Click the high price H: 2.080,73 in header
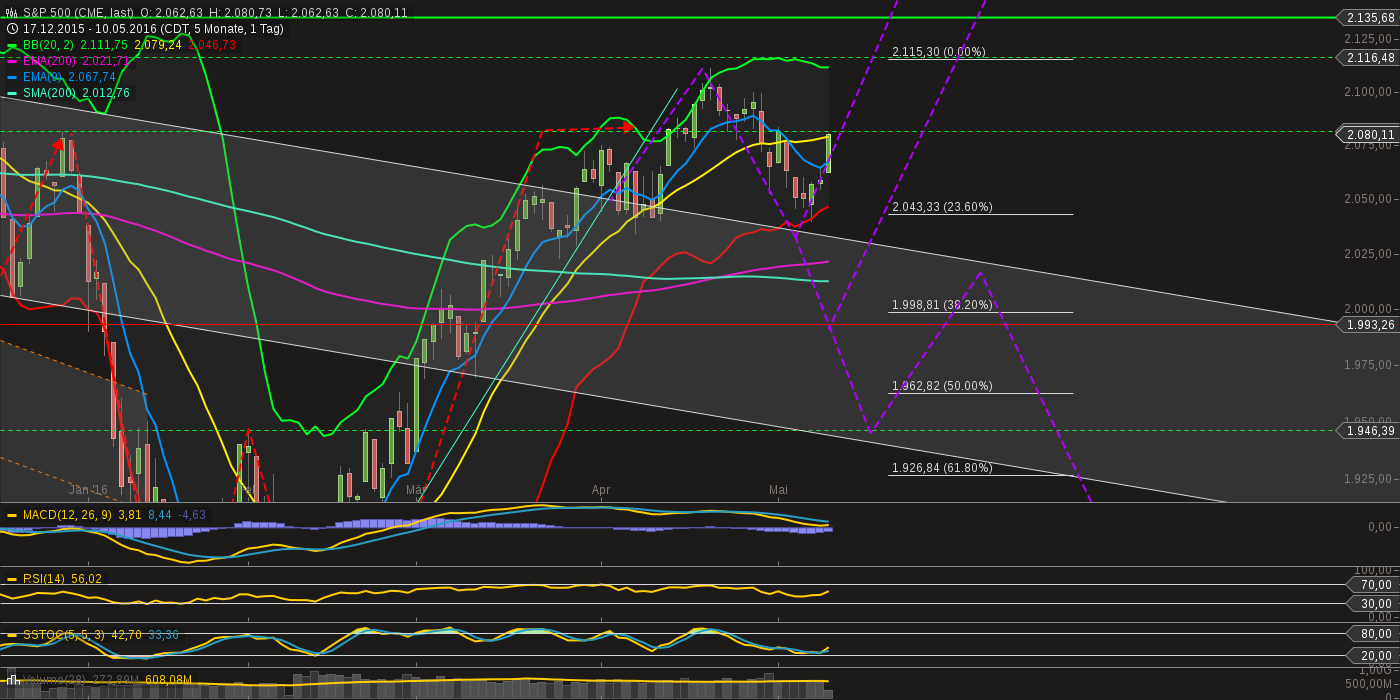The height and width of the screenshot is (700, 1400). (x=238, y=13)
